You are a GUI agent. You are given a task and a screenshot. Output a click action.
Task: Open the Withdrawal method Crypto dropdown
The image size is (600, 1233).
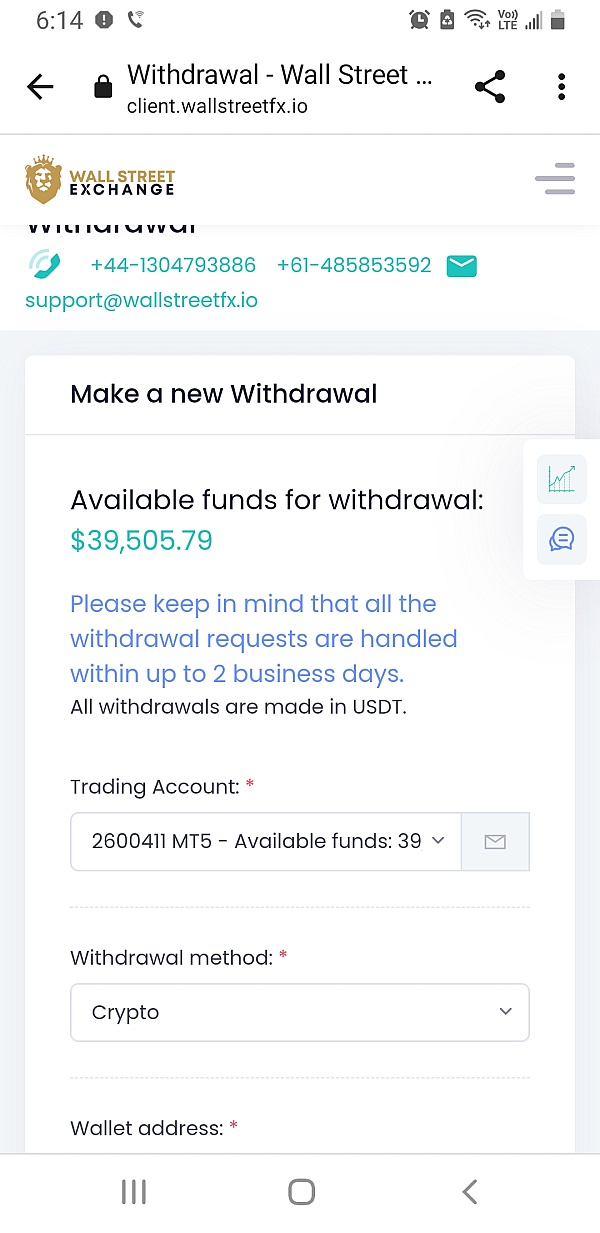click(x=299, y=1012)
